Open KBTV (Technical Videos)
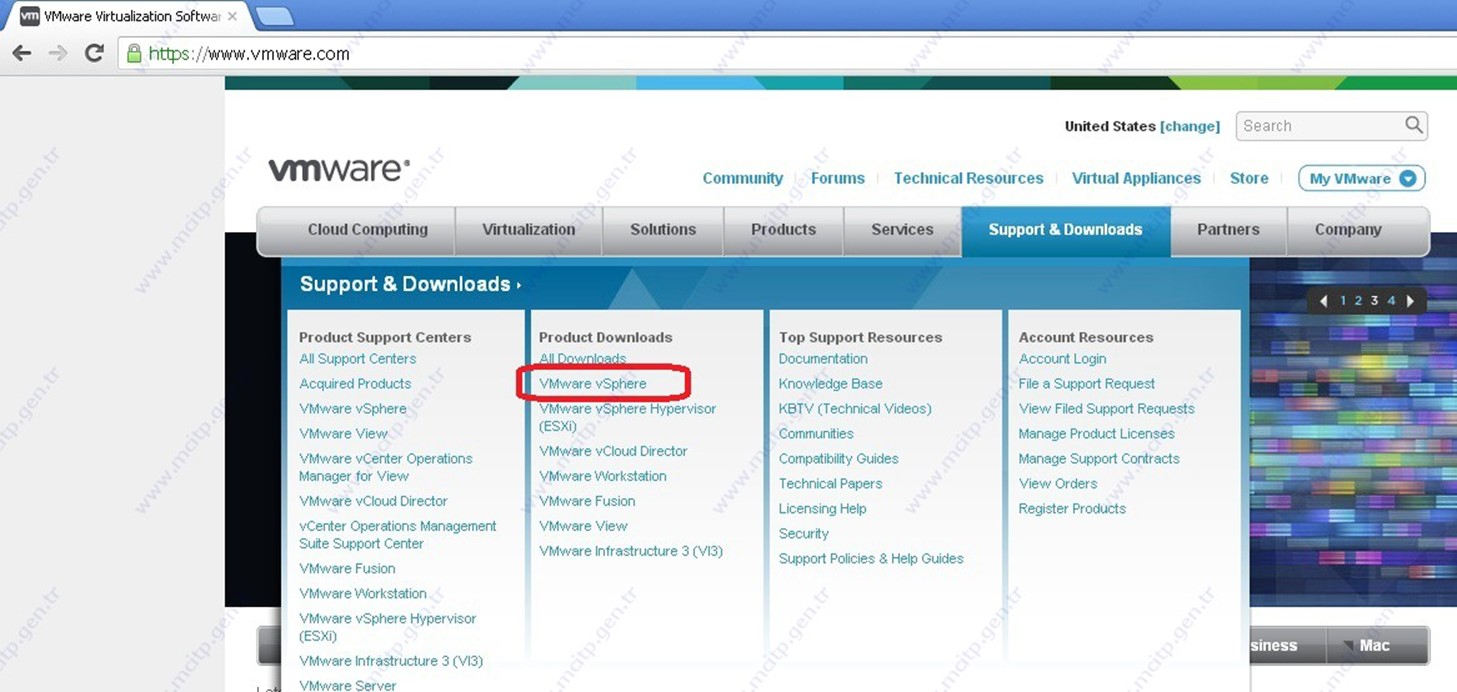The width and height of the screenshot is (1457, 692). (855, 409)
